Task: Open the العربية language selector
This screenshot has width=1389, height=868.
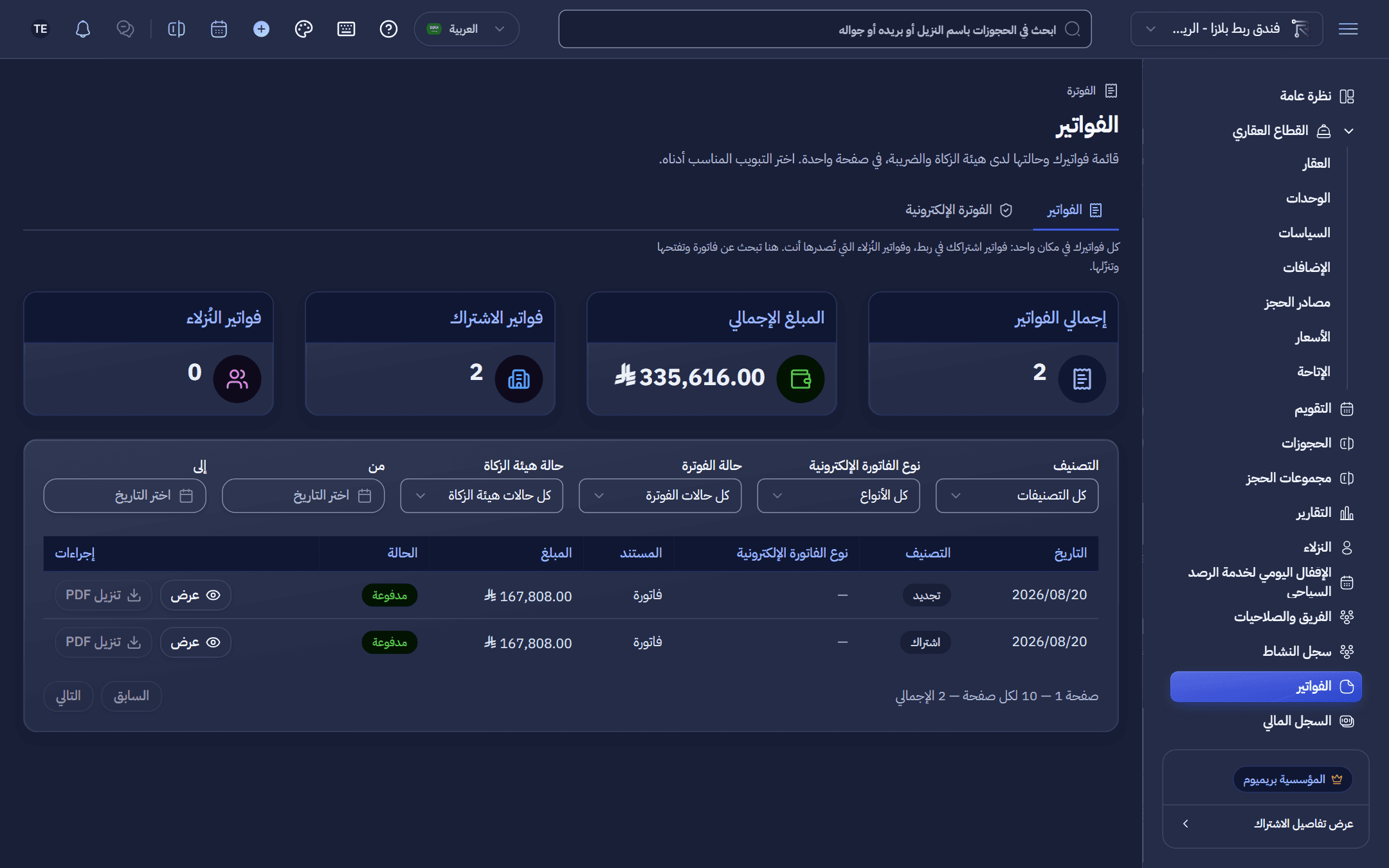Action: click(466, 29)
